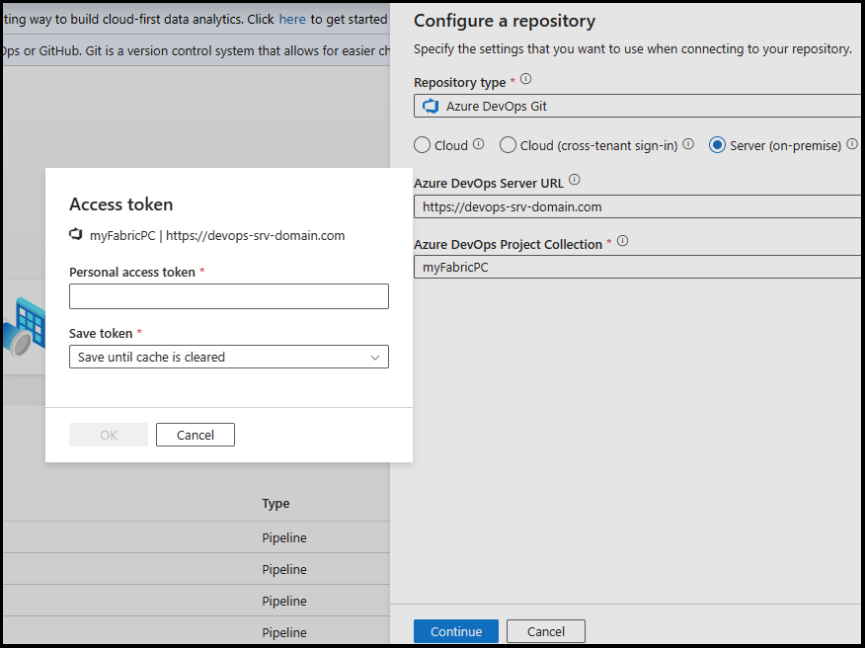This screenshot has height=648, width=865.
Task: Click the Azure DevOps Git repository icon
Action: pyautogui.click(x=429, y=104)
